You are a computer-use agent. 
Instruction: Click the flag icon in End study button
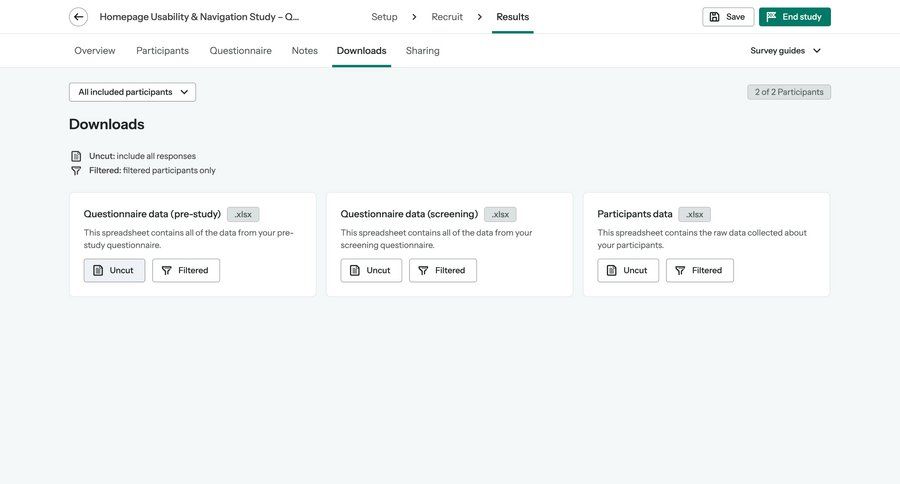click(x=771, y=17)
